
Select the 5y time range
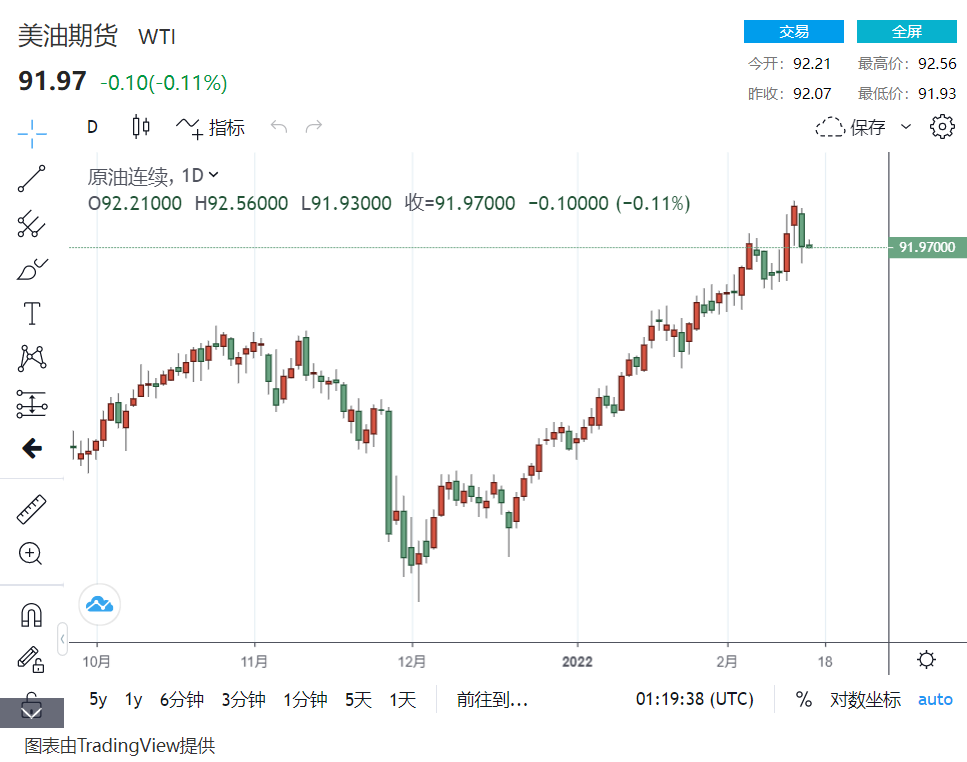(98, 700)
